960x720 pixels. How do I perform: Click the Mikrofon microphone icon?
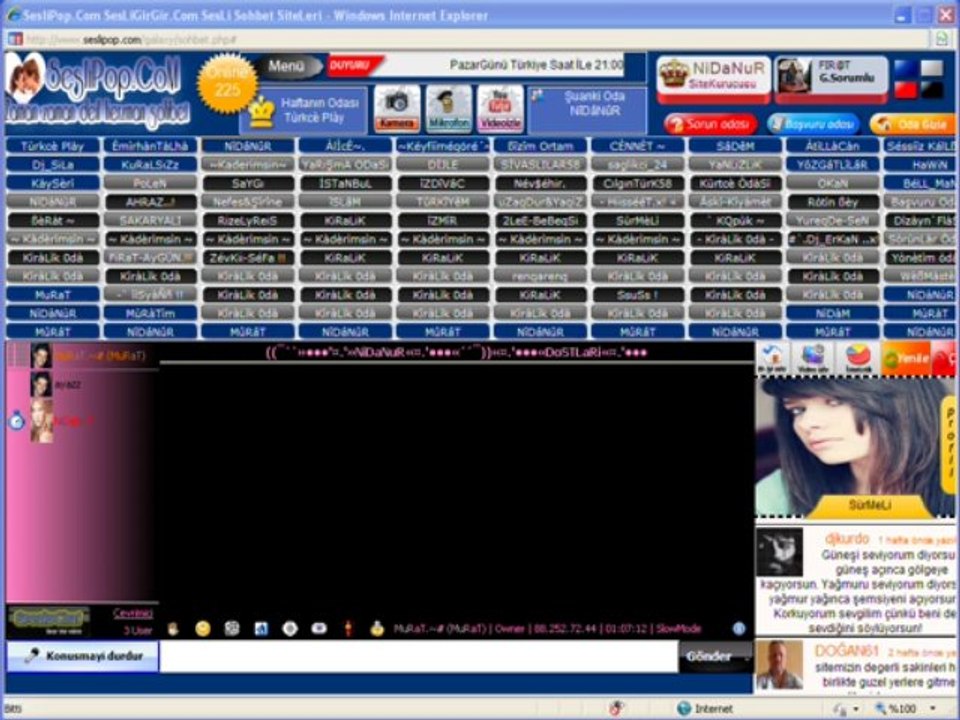(x=449, y=108)
